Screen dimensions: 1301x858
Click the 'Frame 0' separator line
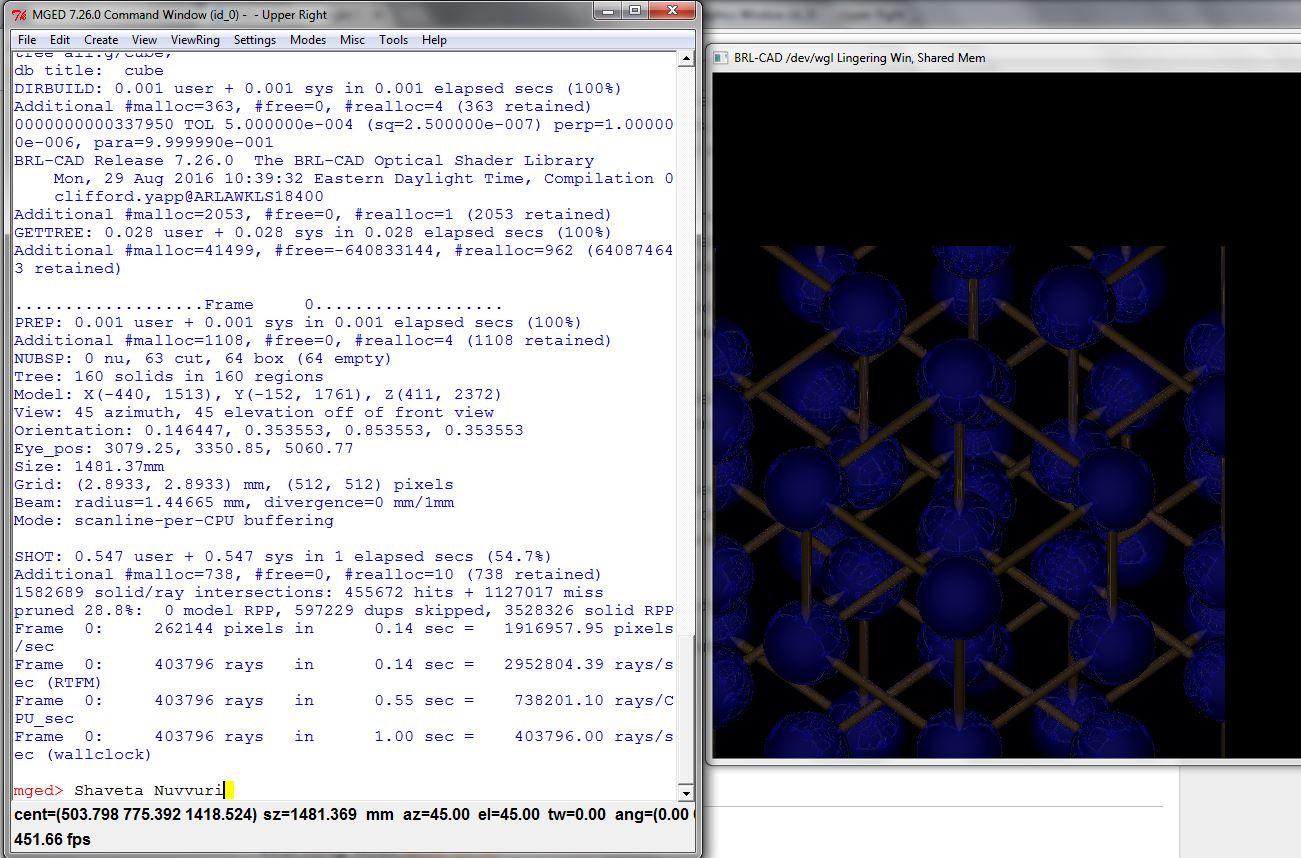[258, 305]
